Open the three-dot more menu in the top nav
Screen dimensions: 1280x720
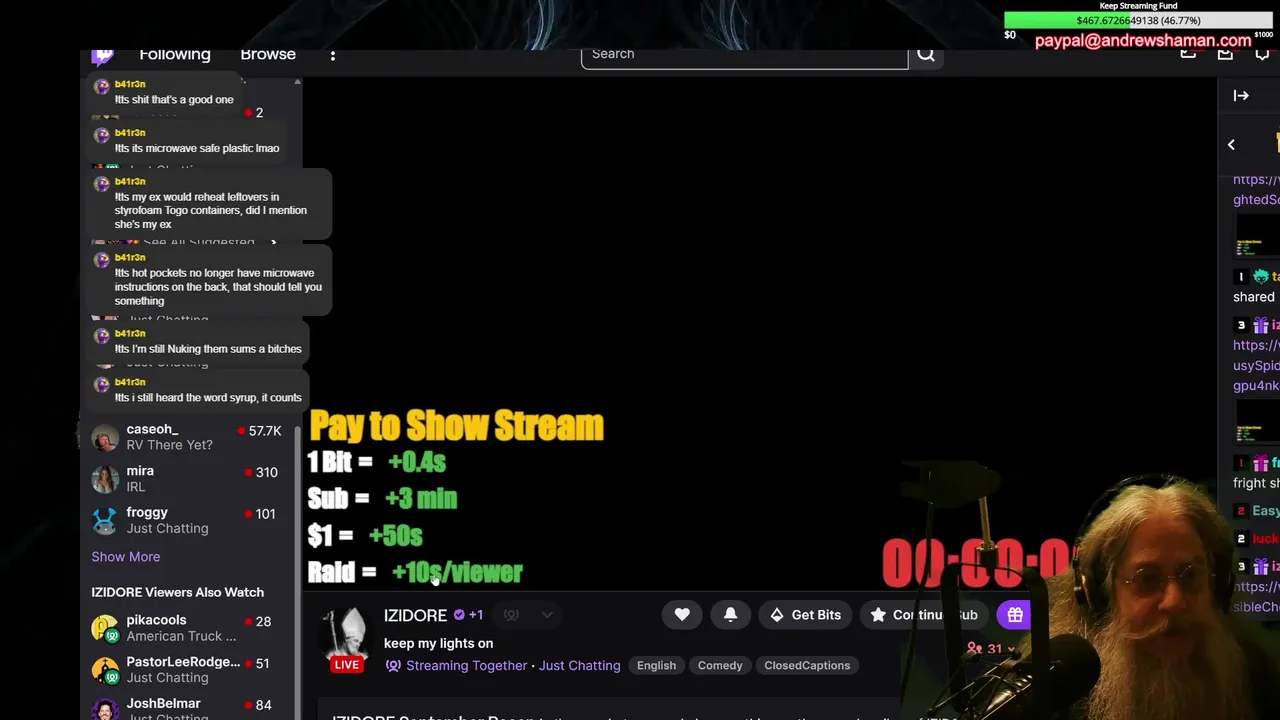pos(333,55)
